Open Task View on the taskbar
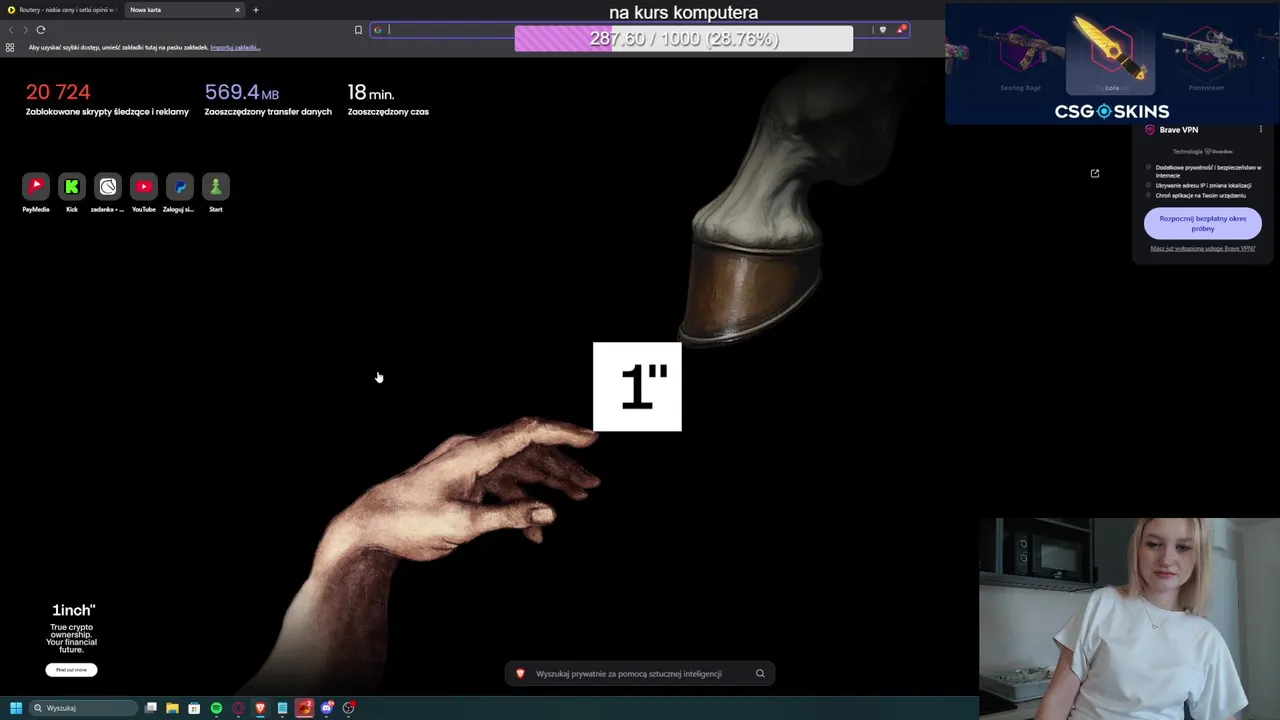Screen dimensions: 1280x720 point(151,708)
